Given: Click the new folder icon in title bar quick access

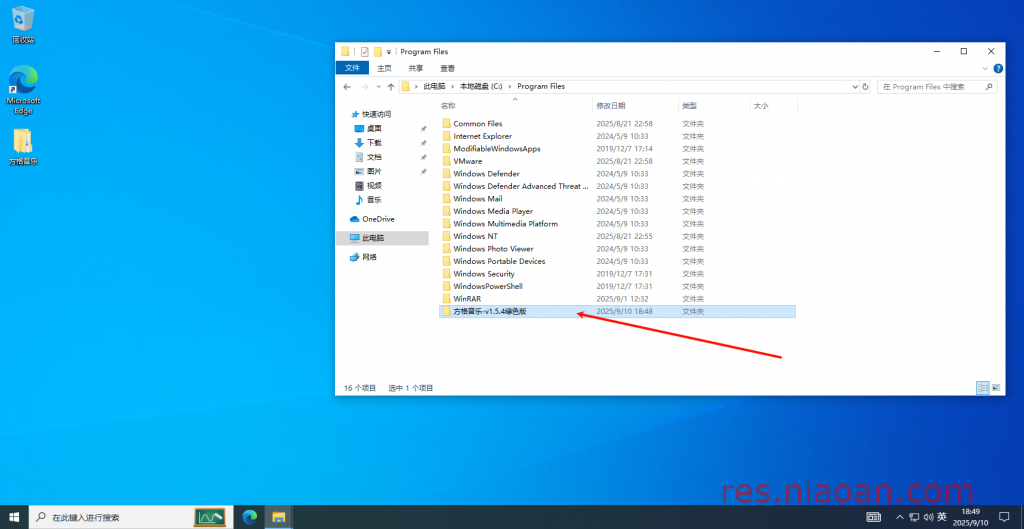Looking at the screenshot, I should (x=377, y=52).
